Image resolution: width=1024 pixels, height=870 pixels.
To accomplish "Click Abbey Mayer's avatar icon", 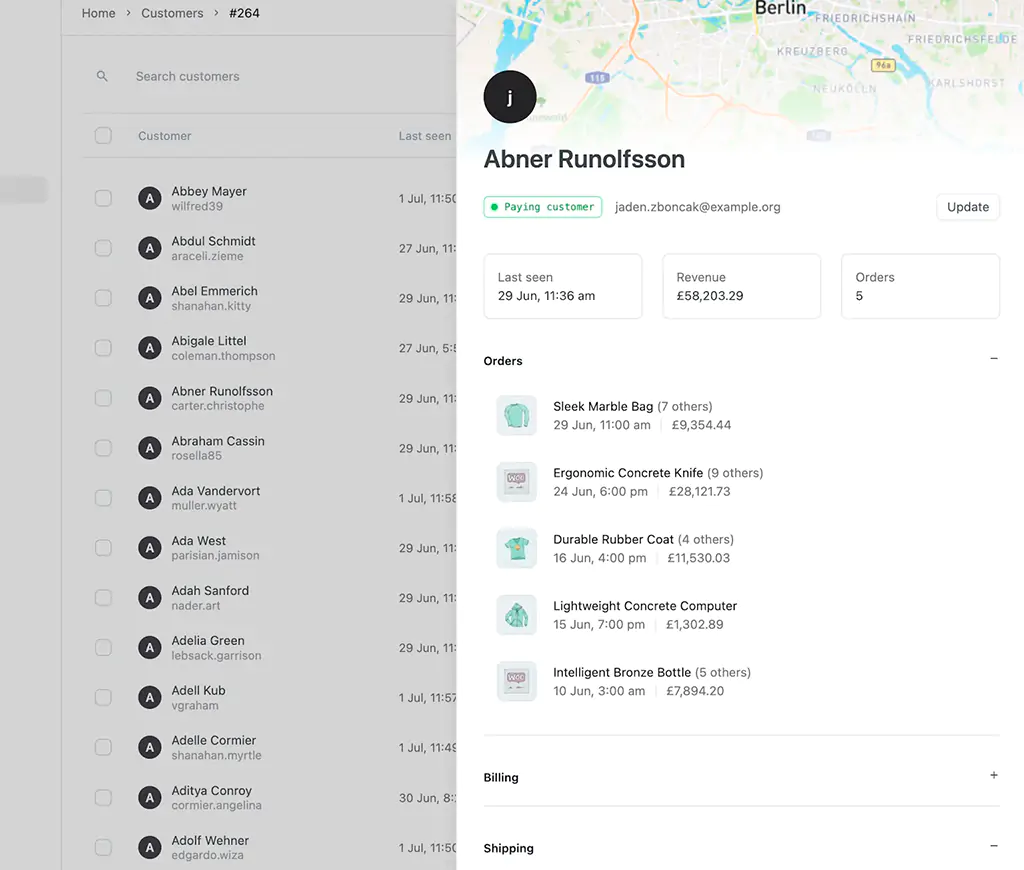I will 150,199.
